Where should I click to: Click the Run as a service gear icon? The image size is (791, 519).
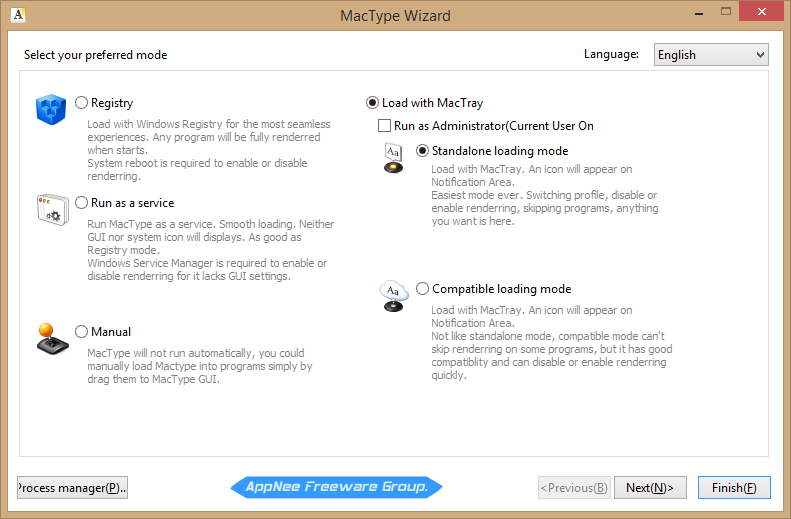point(52,209)
